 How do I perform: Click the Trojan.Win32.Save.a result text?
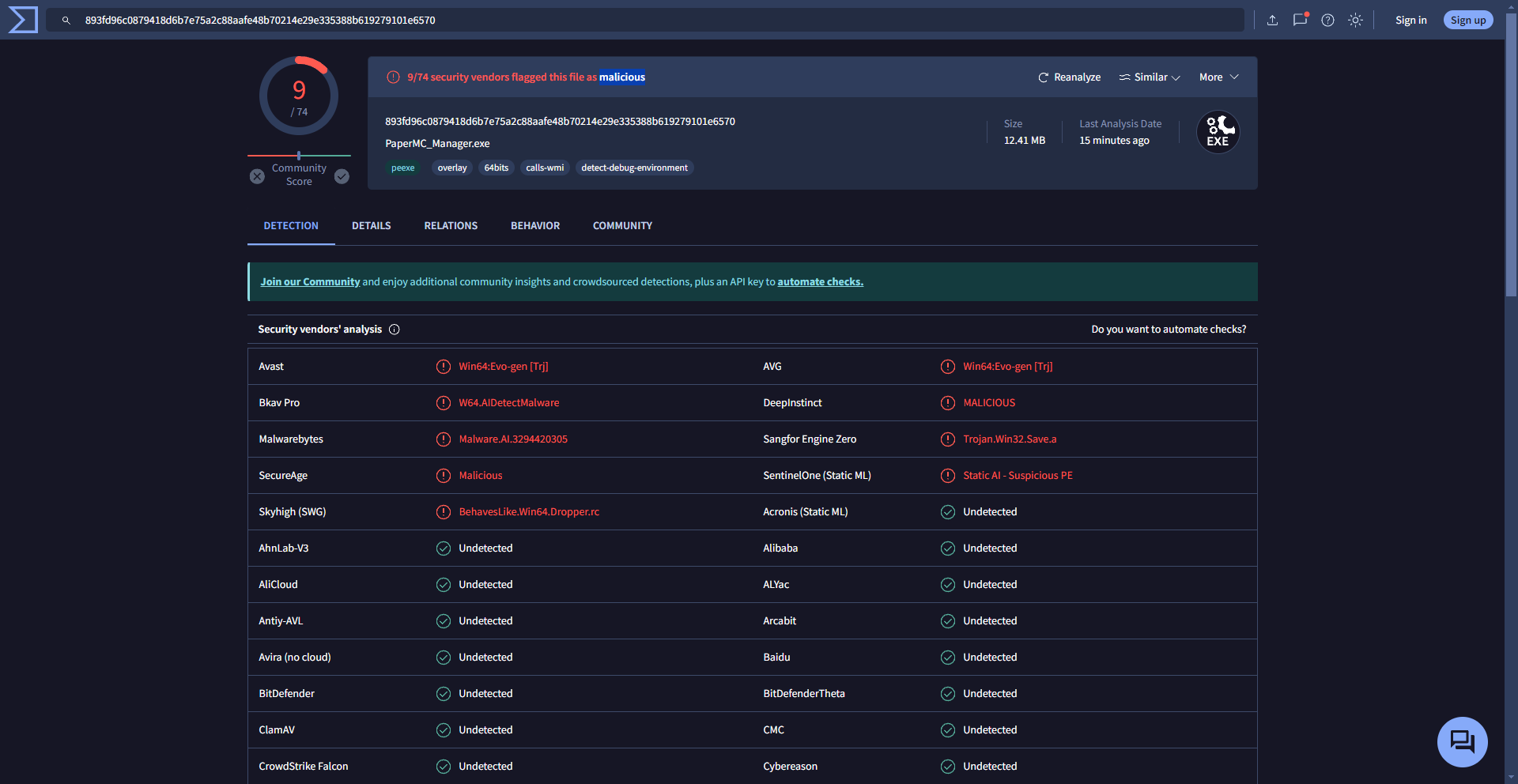[x=1010, y=439]
